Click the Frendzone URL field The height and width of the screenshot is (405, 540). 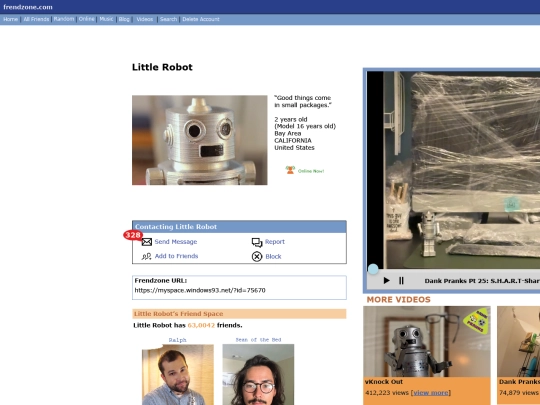[239, 288]
